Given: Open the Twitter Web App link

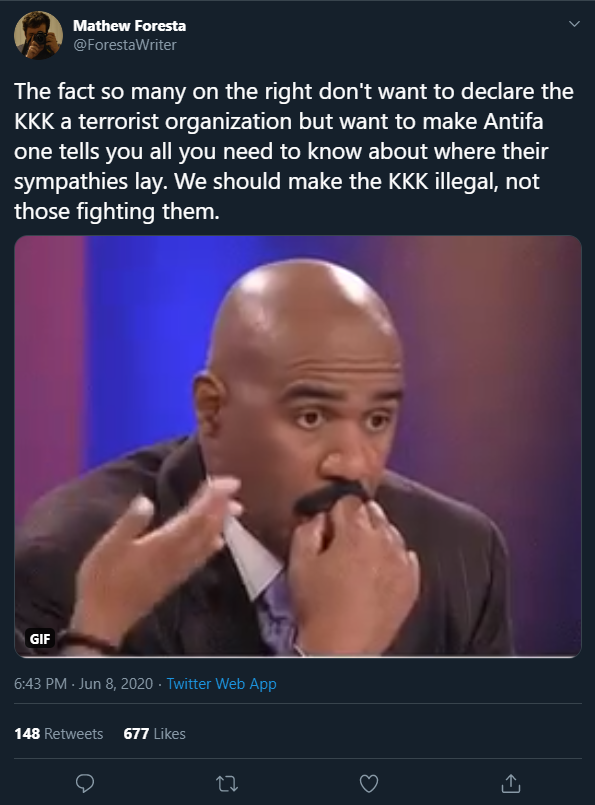Looking at the screenshot, I should pyautogui.click(x=221, y=684).
